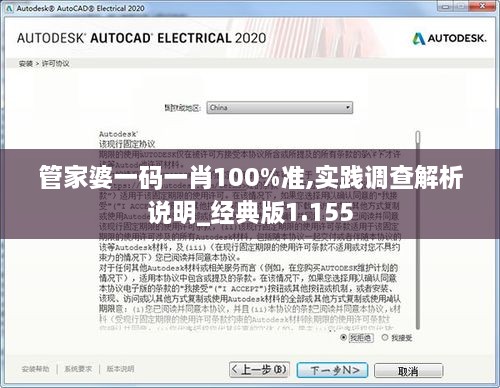Click the Autodesk logo at top right
This screenshot has height=388, width=500.
[x=449, y=39]
